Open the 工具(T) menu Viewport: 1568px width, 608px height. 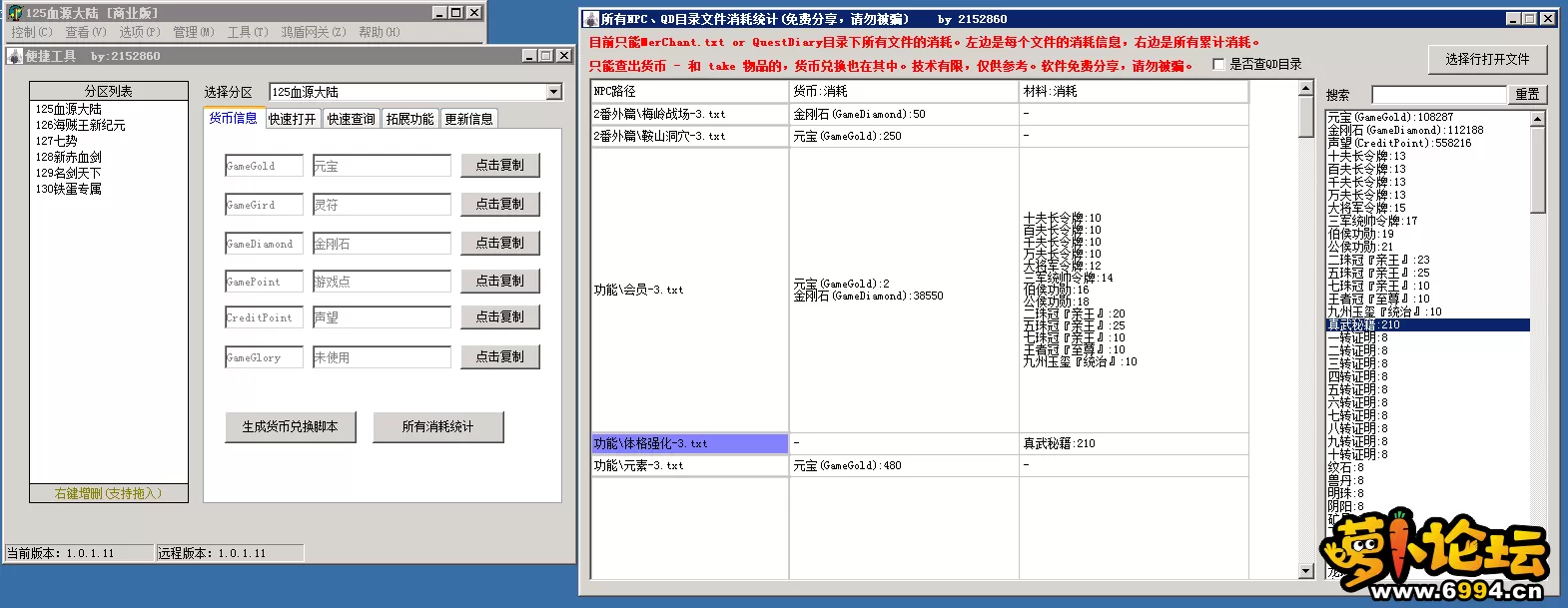(x=248, y=32)
